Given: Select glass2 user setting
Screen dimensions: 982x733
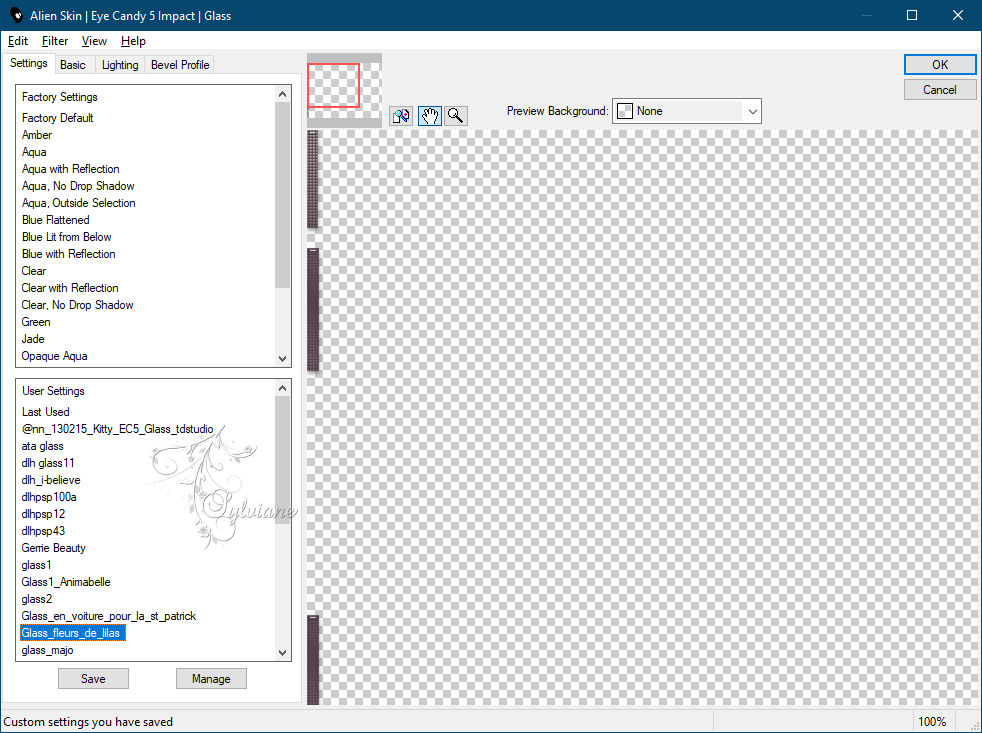Looking at the screenshot, I should 37,598.
